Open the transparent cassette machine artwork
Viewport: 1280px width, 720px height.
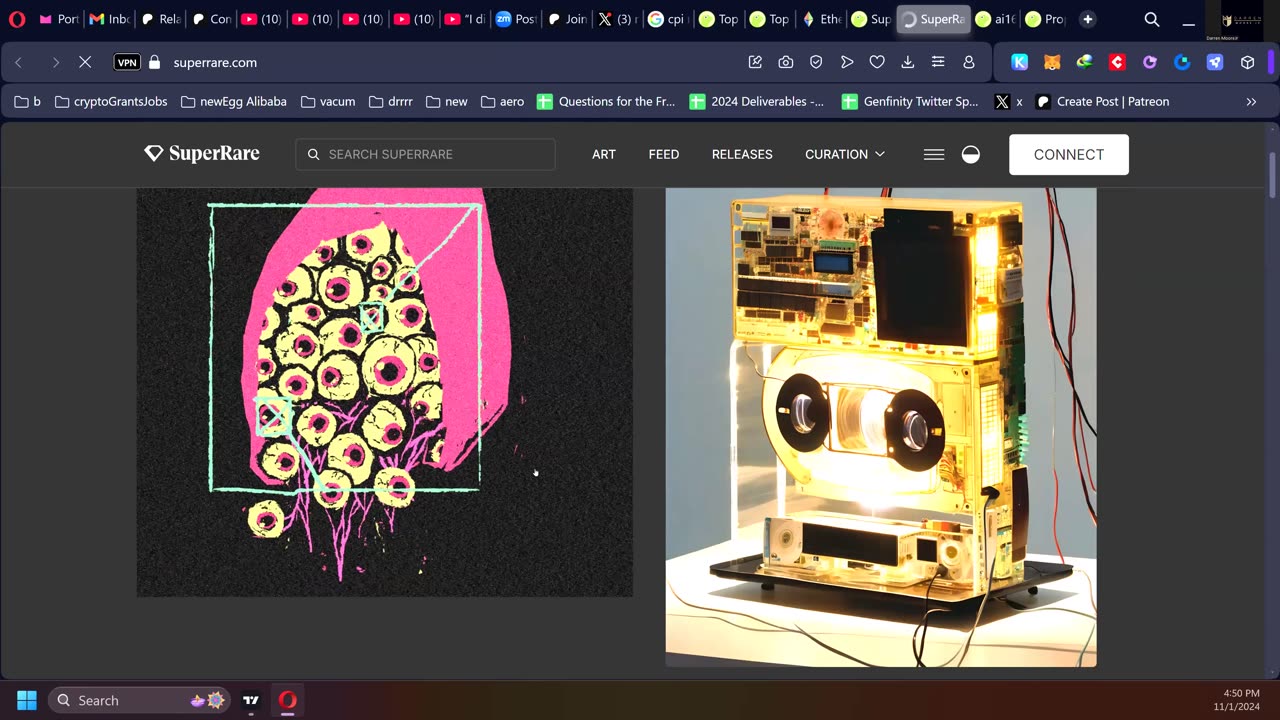[x=881, y=427]
